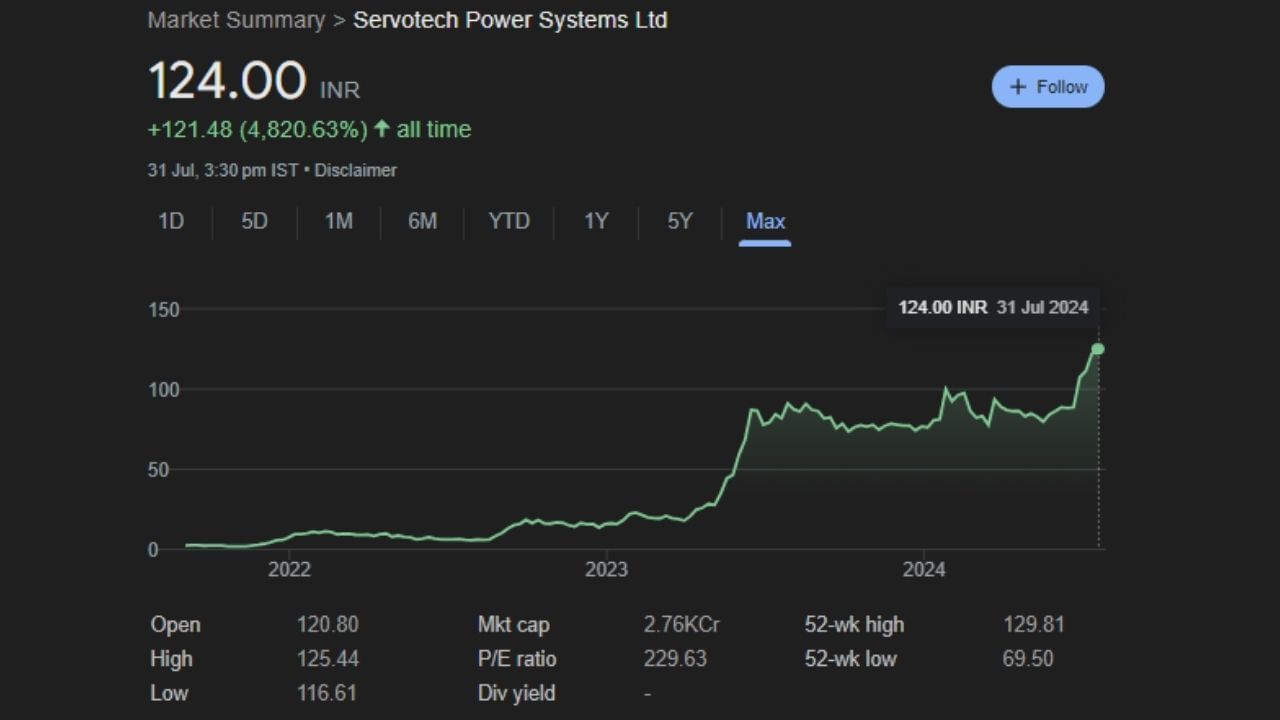Click the High value 125.44
Image resolution: width=1280 pixels, height=720 pixels.
[x=327, y=659]
